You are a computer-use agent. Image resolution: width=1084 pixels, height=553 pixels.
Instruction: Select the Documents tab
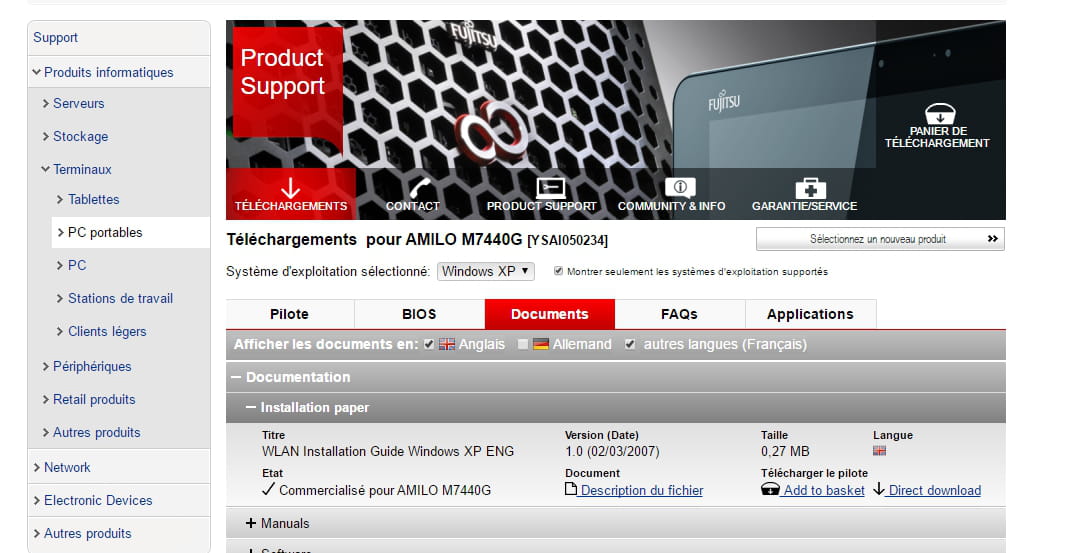(x=550, y=314)
